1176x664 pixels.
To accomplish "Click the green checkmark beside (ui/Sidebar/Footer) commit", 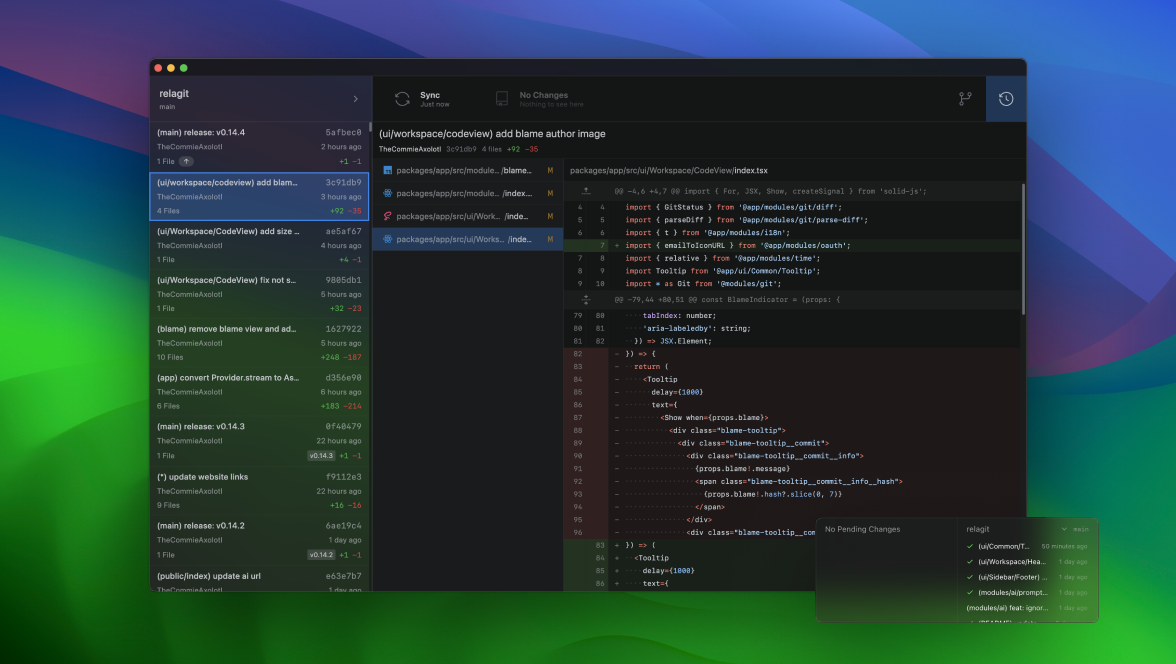I will point(970,577).
